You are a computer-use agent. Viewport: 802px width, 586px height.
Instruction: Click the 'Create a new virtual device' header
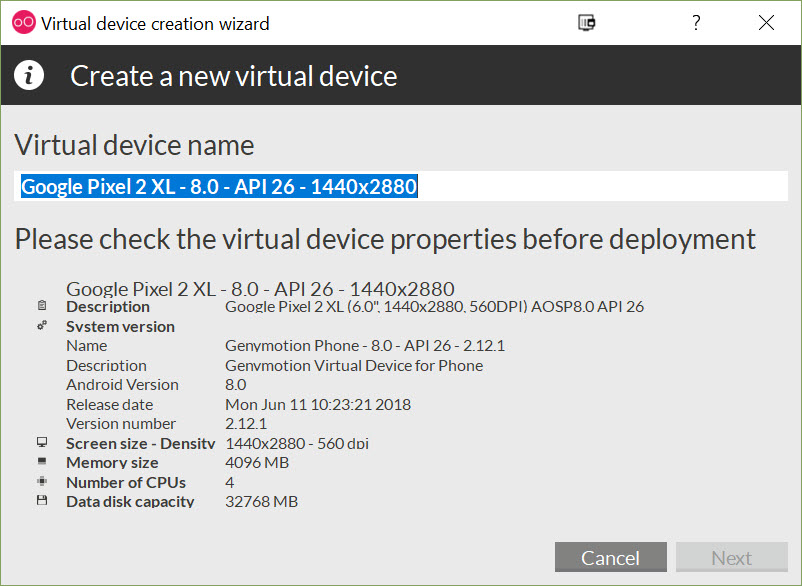coord(234,76)
